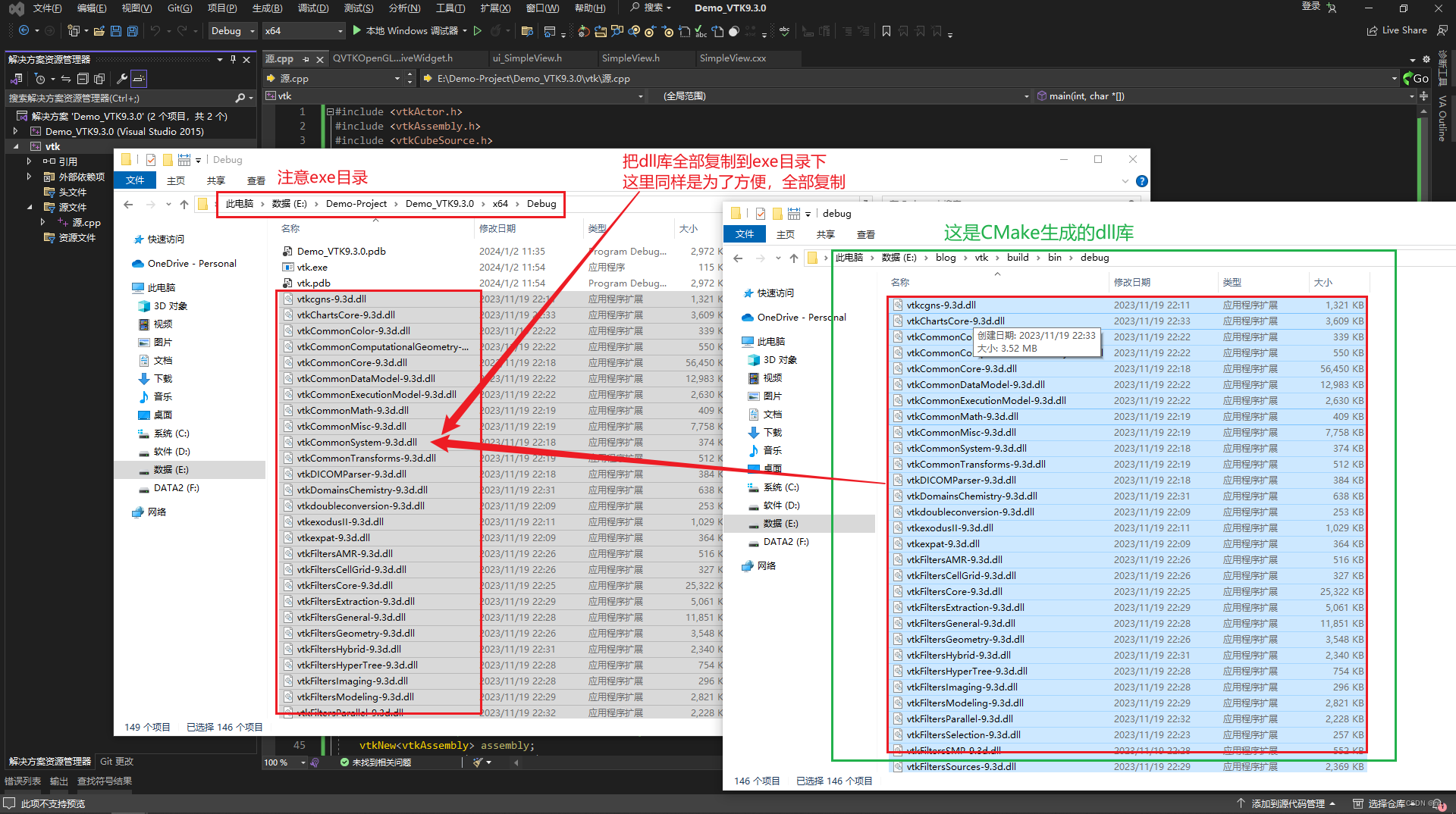Image resolution: width=1456 pixels, height=814 pixels.
Task: Click the Save All (保存全部) icon
Action: pyautogui.click(x=133, y=31)
